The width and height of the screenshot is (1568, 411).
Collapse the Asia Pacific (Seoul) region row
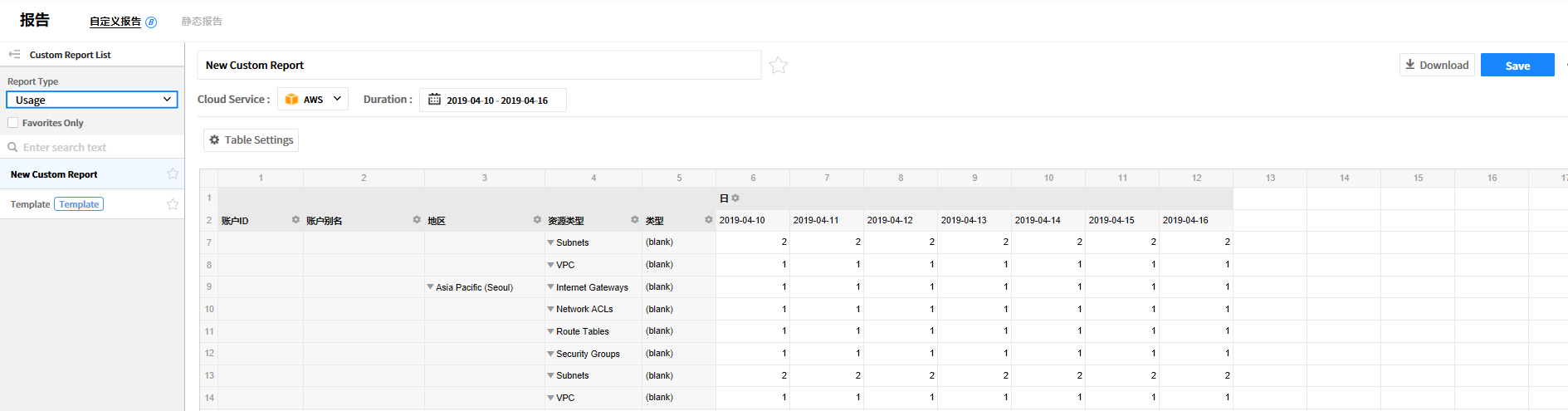[430, 286]
